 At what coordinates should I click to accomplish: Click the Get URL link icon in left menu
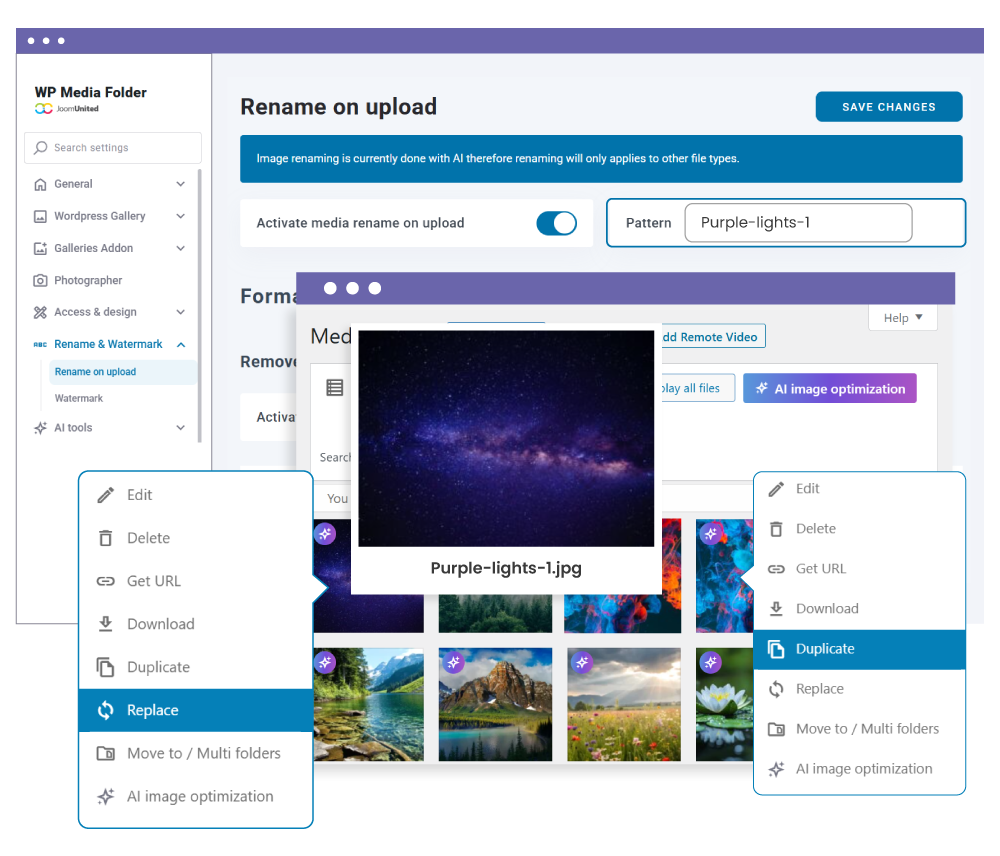(106, 581)
